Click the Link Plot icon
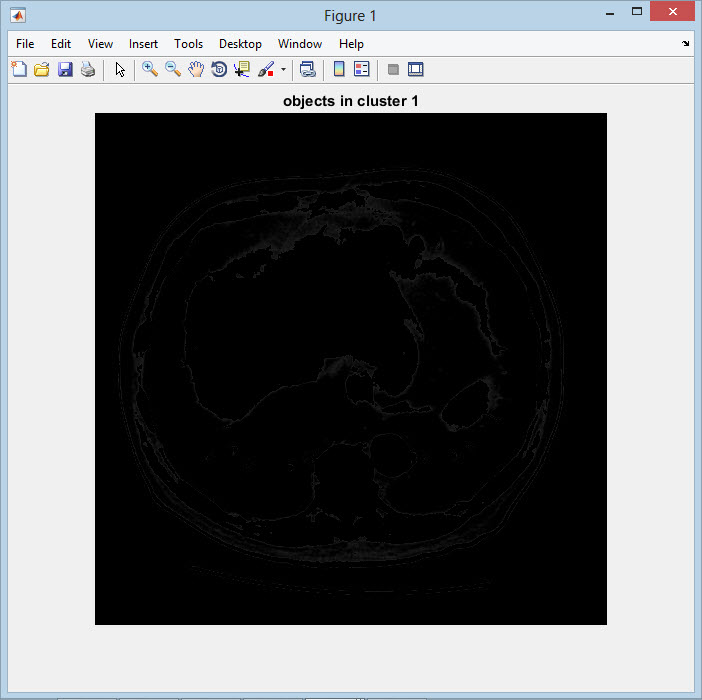This screenshot has width=702, height=700. click(308, 69)
